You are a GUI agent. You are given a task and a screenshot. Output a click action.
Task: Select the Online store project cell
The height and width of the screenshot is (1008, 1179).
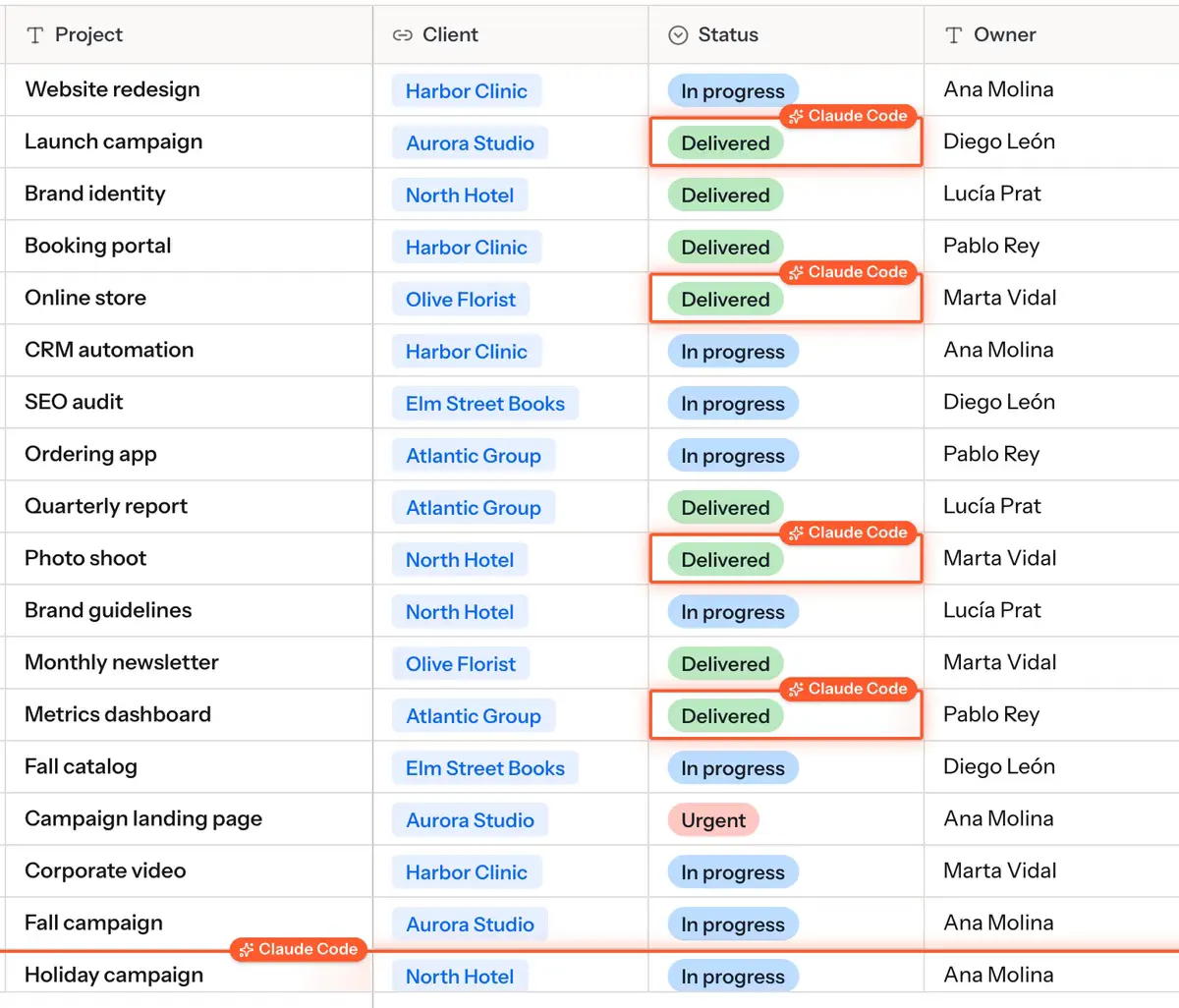189,299
